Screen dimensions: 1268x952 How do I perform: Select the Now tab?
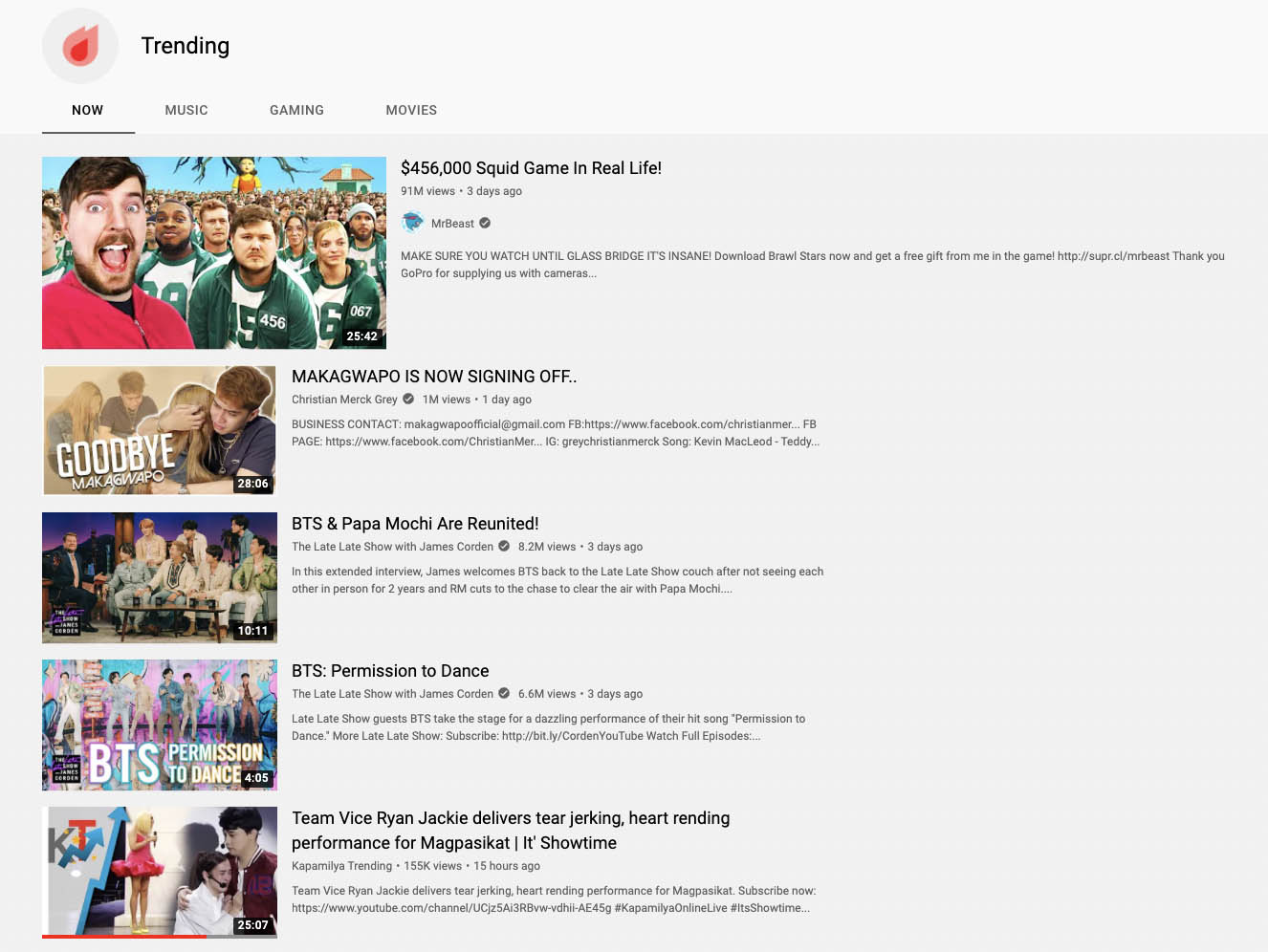coord(87,110)
